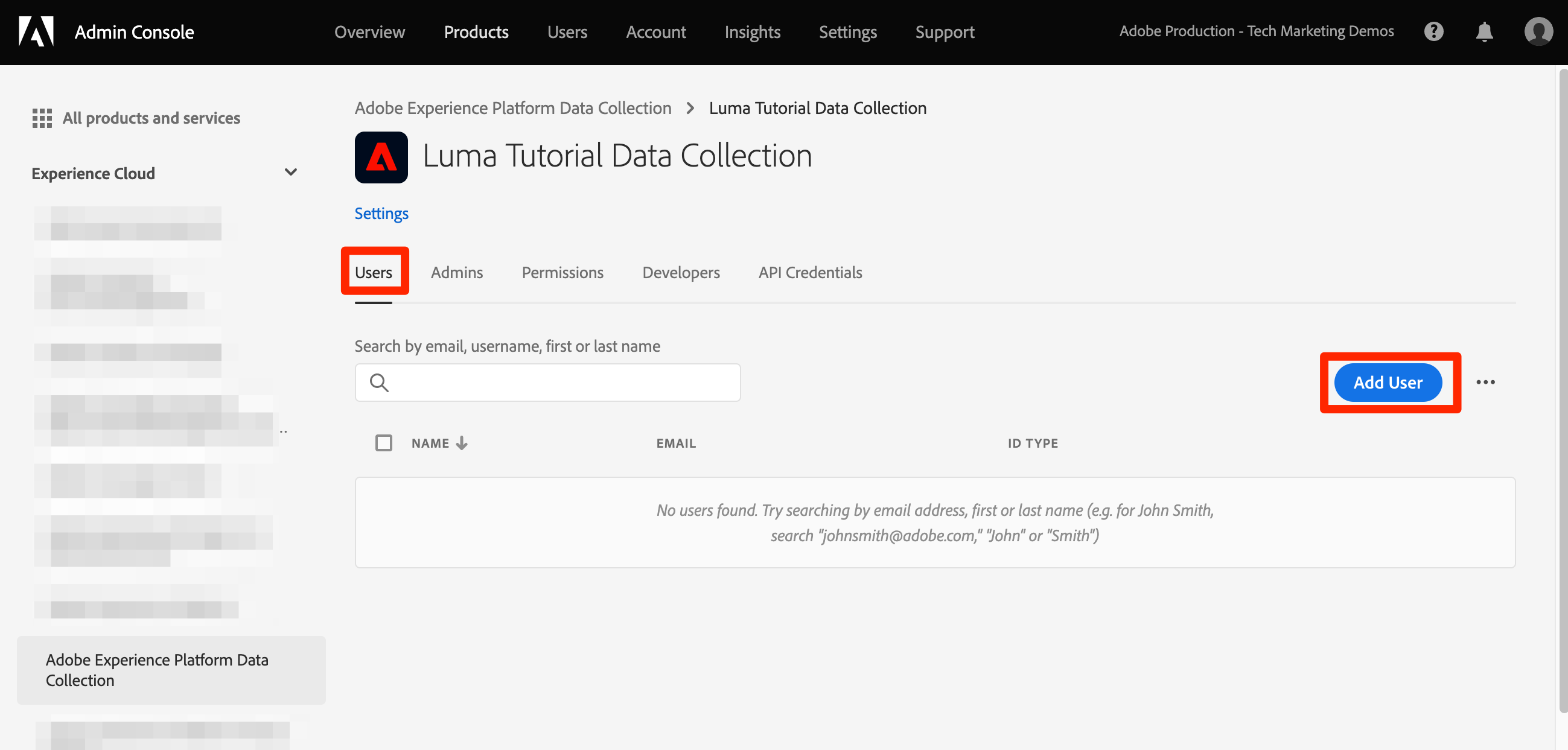
Task: Open notifications bell icon
Action: (1485, 31)
